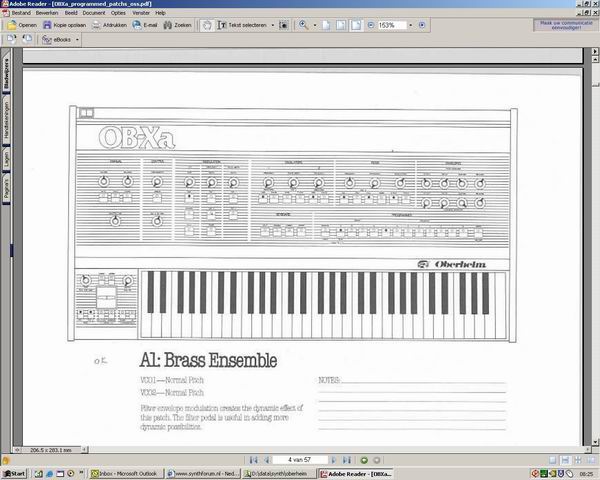Open the Zoeken binoculars search
This screenshot has width=600, height=480.
168,25
